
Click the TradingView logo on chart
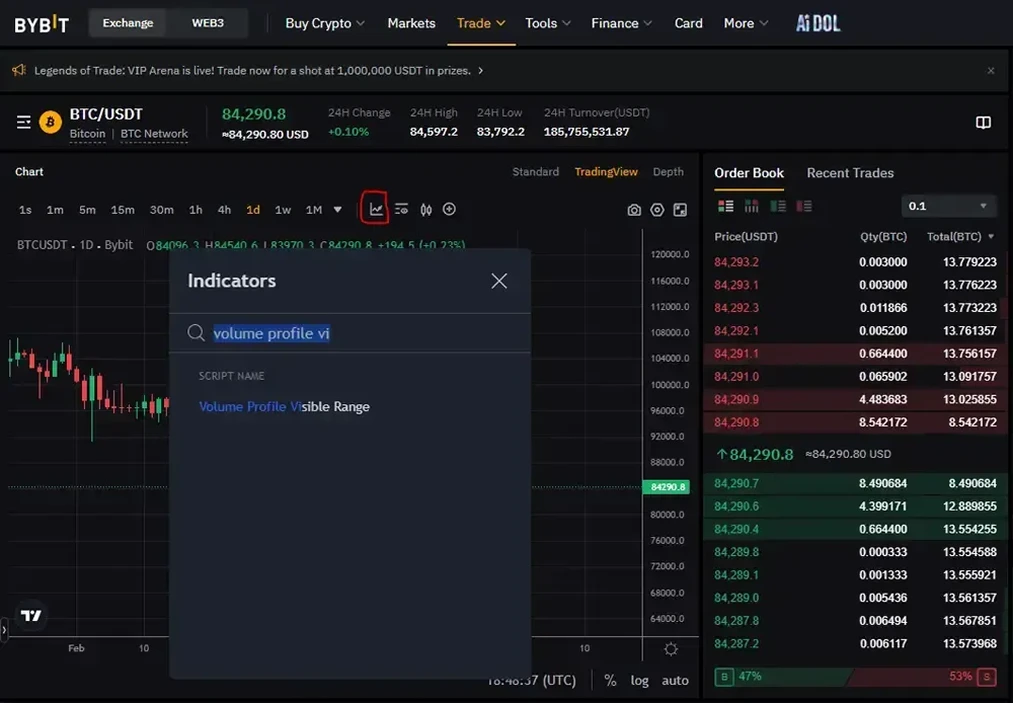pos(31,616)
